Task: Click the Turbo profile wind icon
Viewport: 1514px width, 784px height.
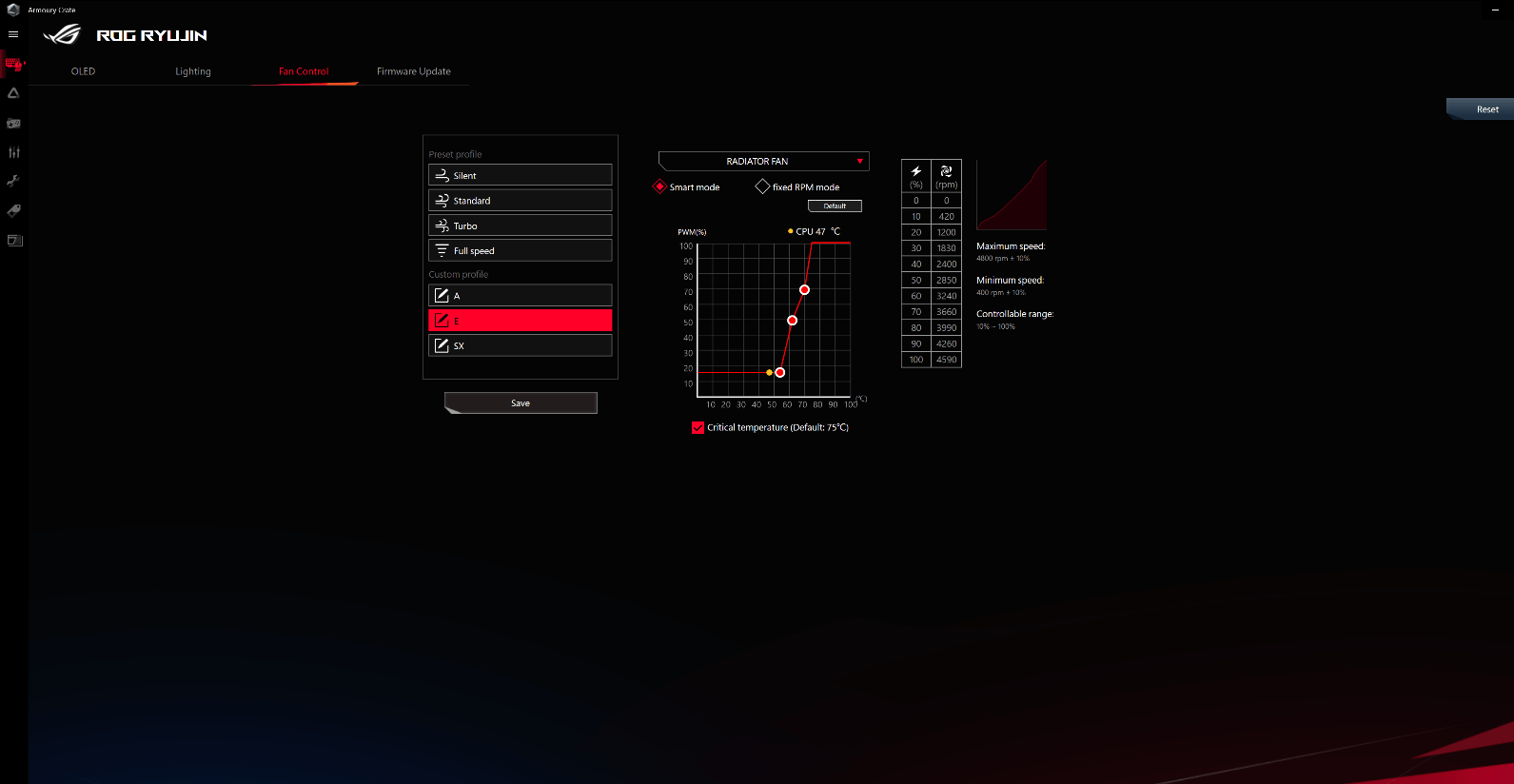Action: (442, 225)
